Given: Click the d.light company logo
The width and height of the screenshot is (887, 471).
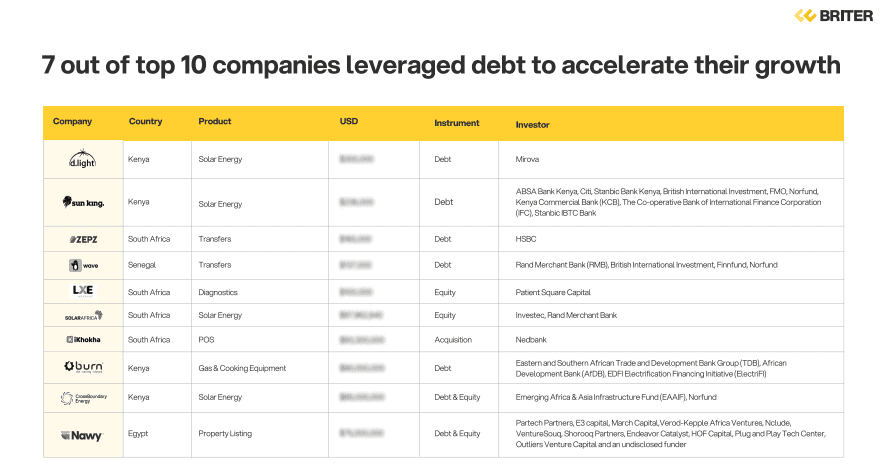Looking at the screenshot, I should [x=82, y=159].
